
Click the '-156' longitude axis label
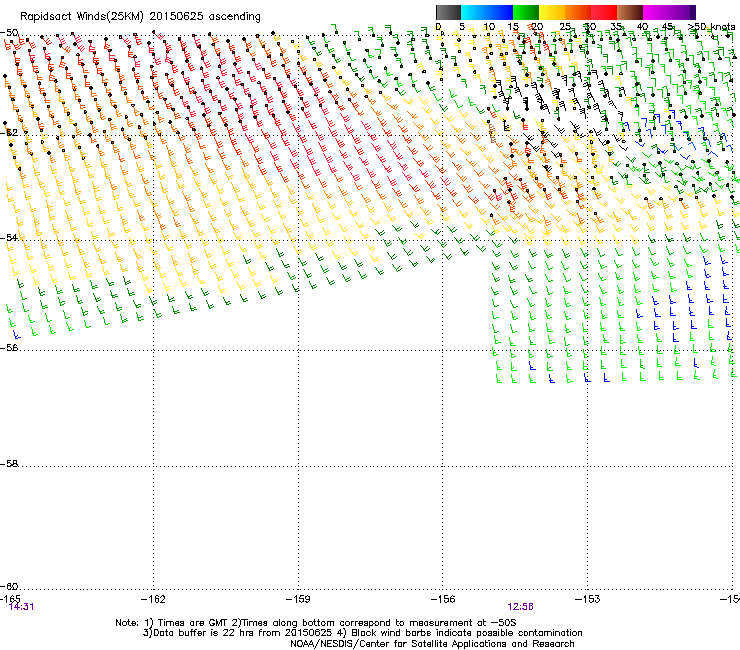(443, 599)
